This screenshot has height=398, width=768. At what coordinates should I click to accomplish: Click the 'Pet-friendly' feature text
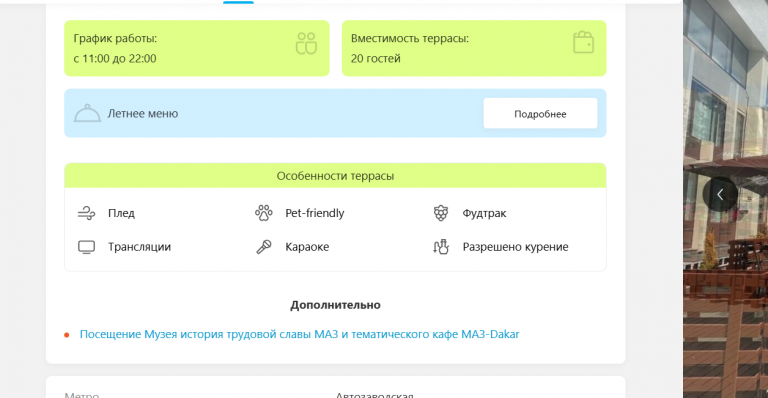point(315,213)
